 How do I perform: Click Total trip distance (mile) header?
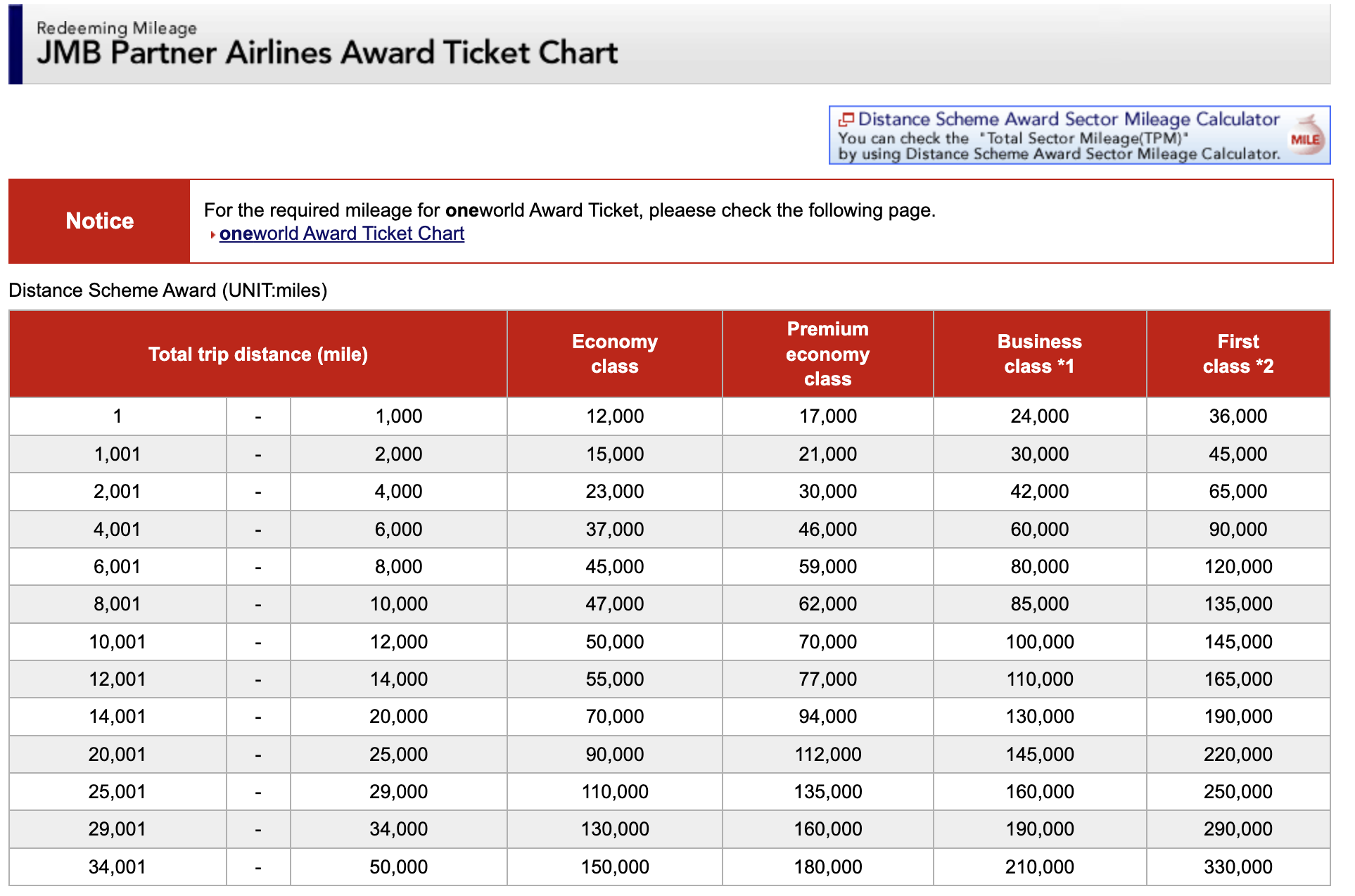pos(257,354)
